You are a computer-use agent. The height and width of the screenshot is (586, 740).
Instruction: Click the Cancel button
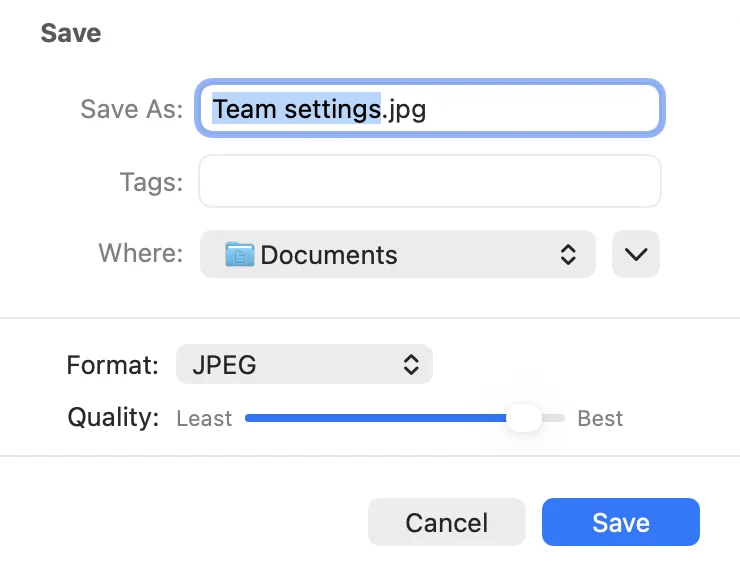pos(446,522)
